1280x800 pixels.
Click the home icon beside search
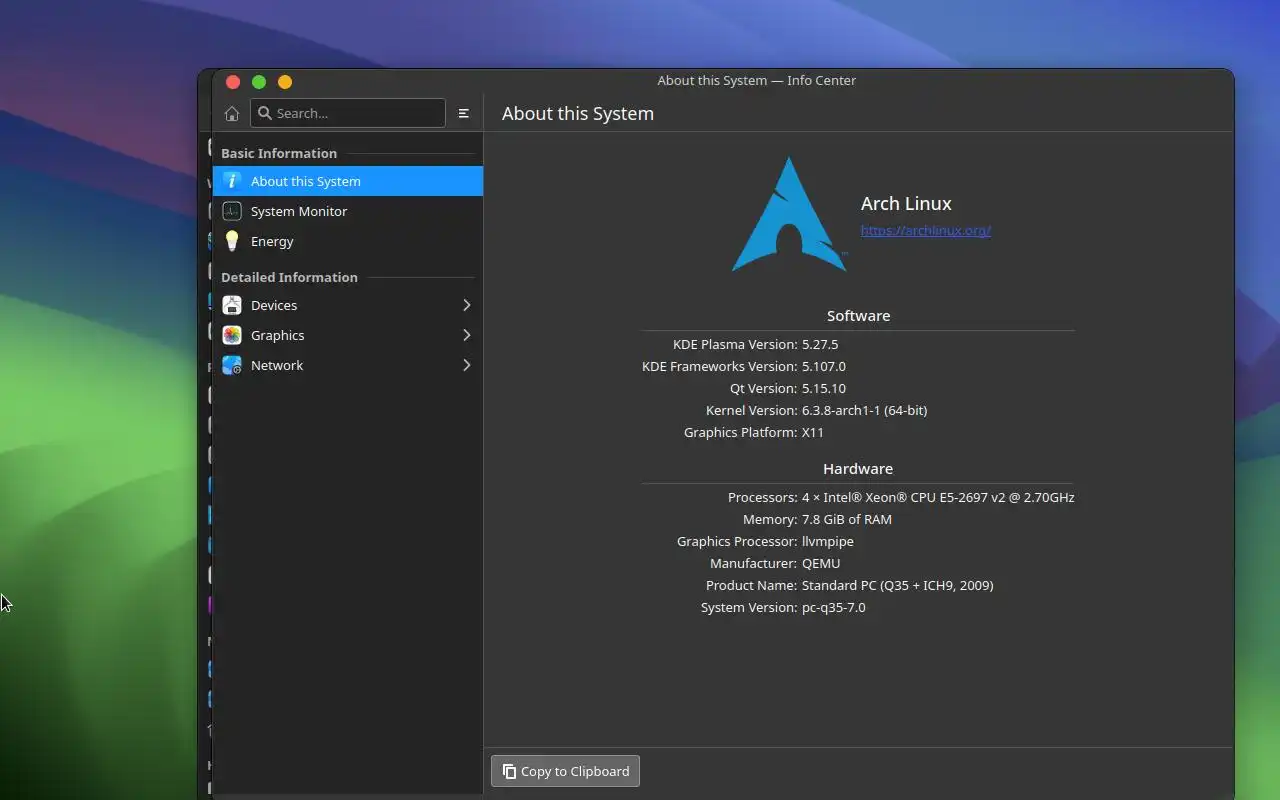pyautogui.click(x=232, y=113)
